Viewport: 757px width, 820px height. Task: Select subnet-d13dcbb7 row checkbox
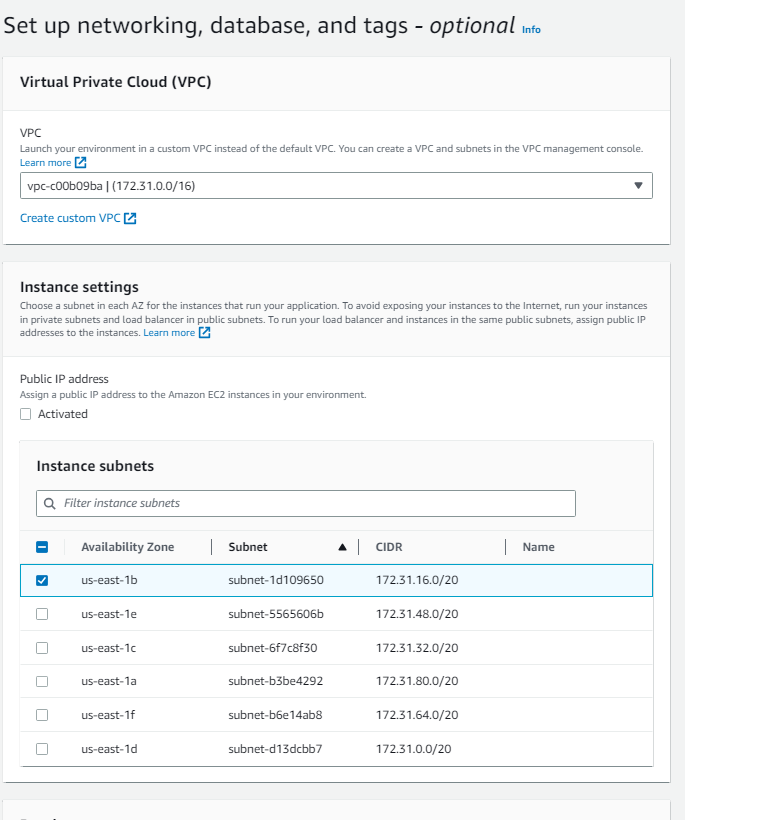tap(42, 749)
